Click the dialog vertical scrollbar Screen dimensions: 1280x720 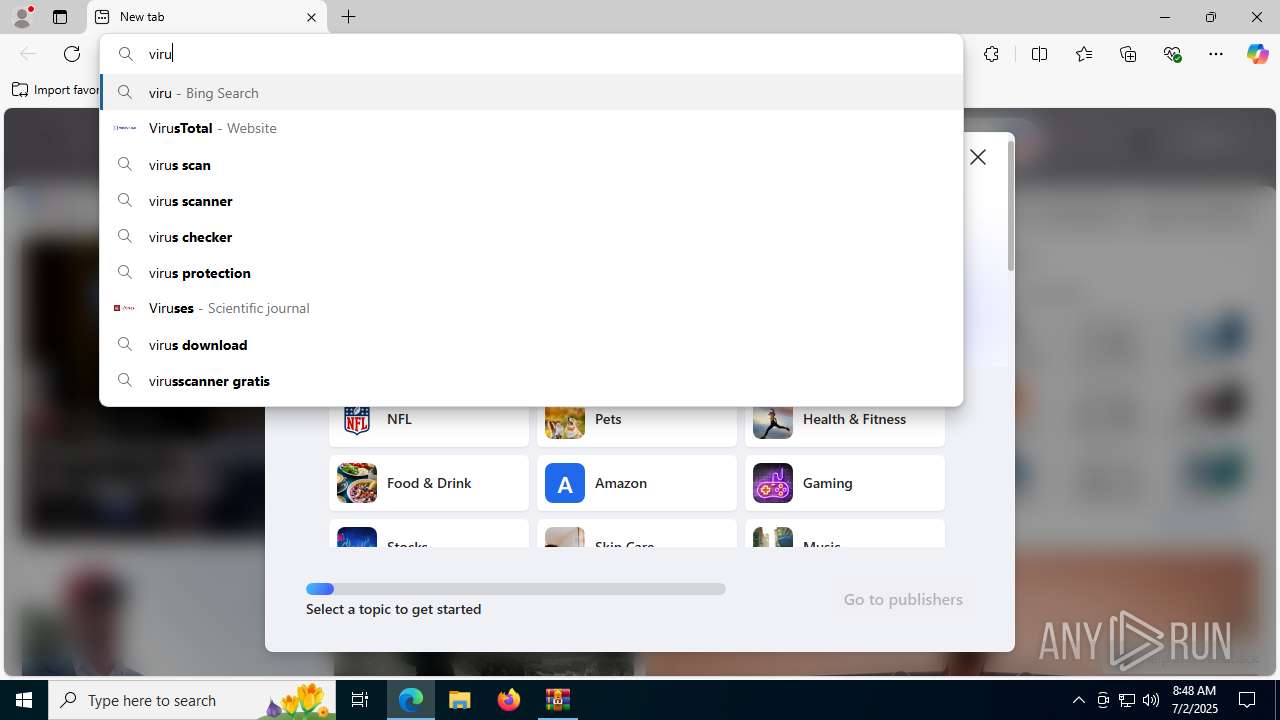1011,206
